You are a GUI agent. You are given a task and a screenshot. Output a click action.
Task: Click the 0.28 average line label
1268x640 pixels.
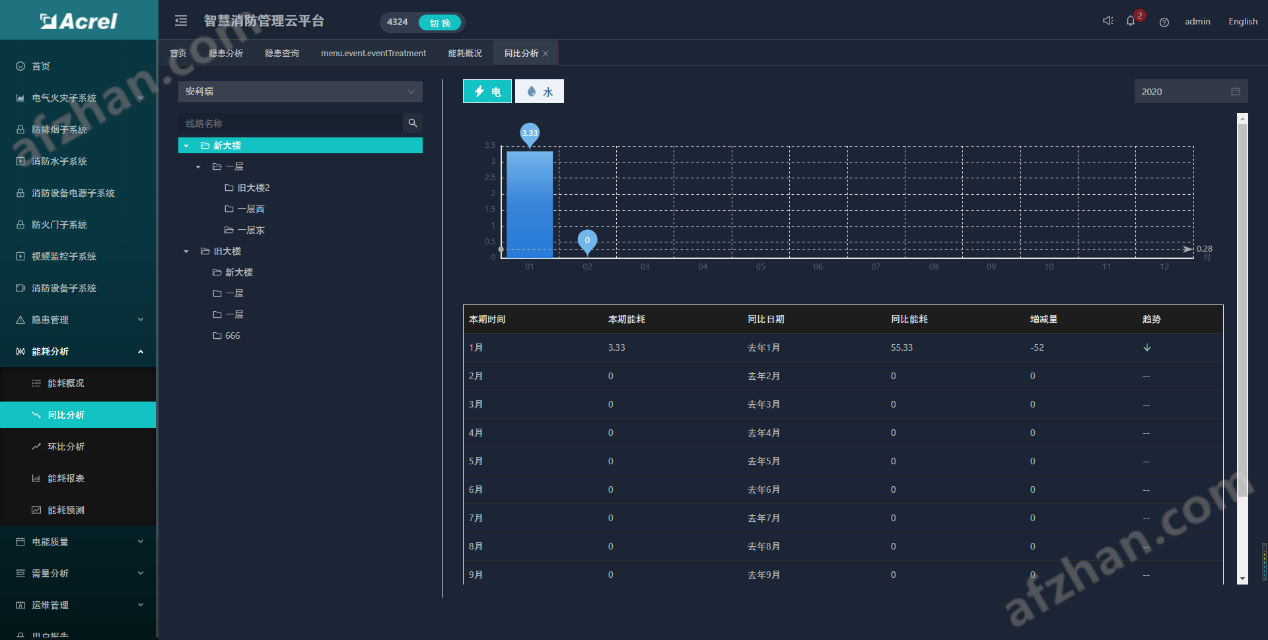1204,249
